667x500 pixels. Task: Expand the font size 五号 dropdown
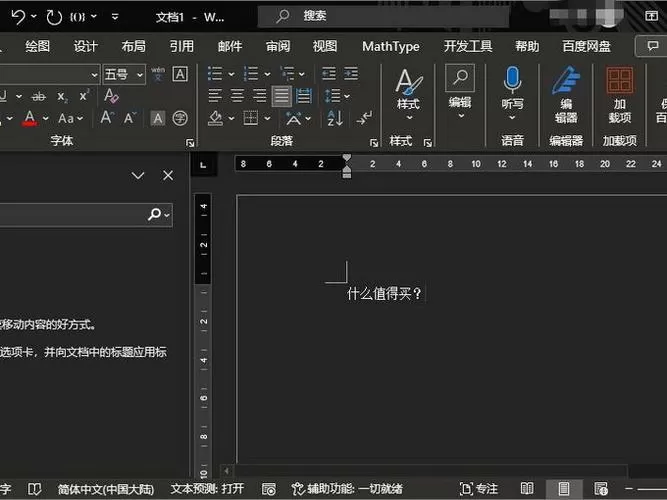(140, 75)
